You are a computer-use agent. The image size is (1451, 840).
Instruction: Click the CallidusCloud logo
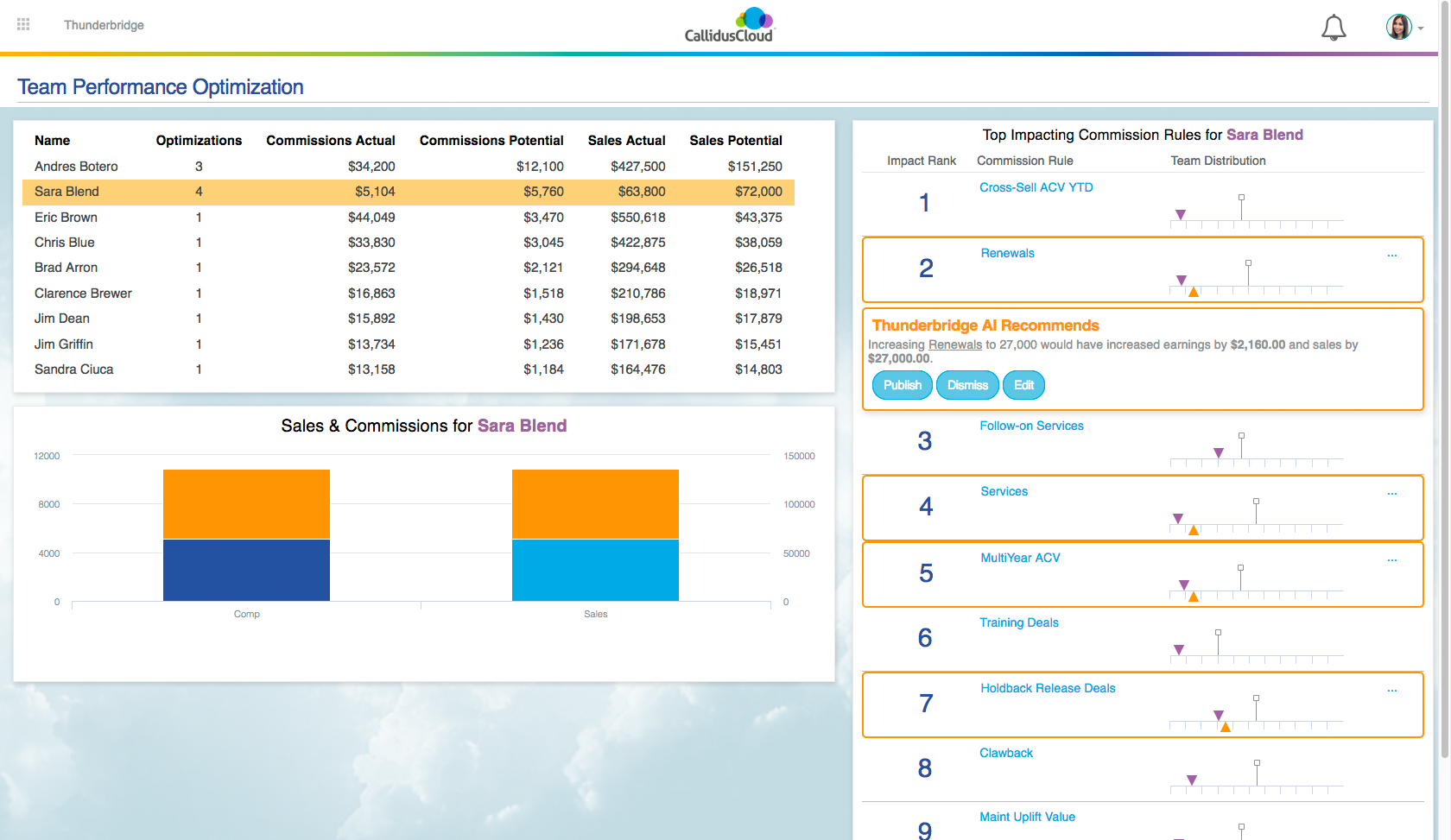pos(728,23)
